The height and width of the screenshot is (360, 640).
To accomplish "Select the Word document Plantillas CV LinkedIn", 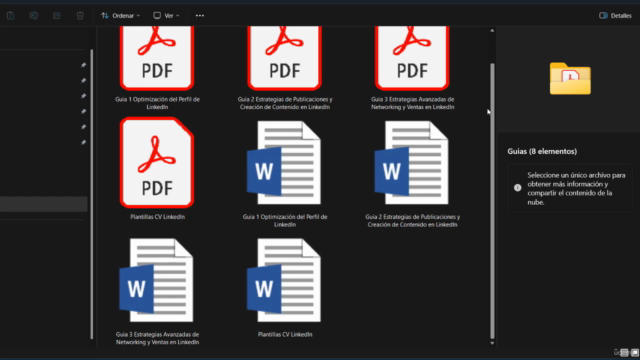I will click(x=285, y=288).
